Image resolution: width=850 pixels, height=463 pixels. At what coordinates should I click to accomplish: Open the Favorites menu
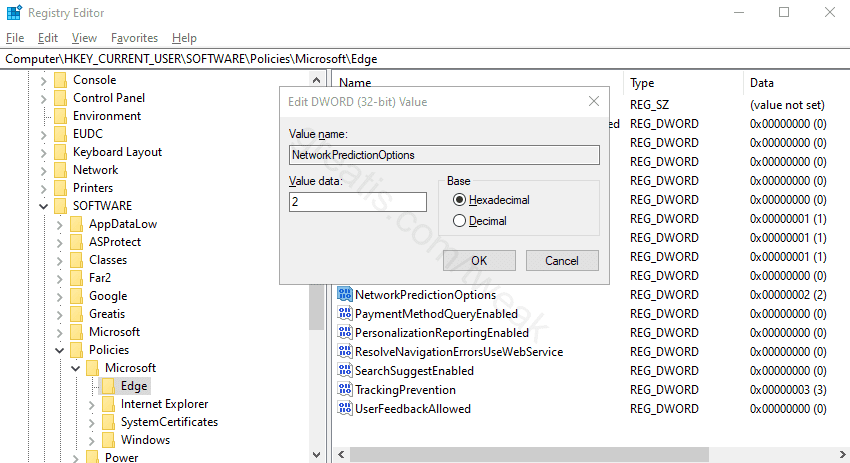(134, 38)
